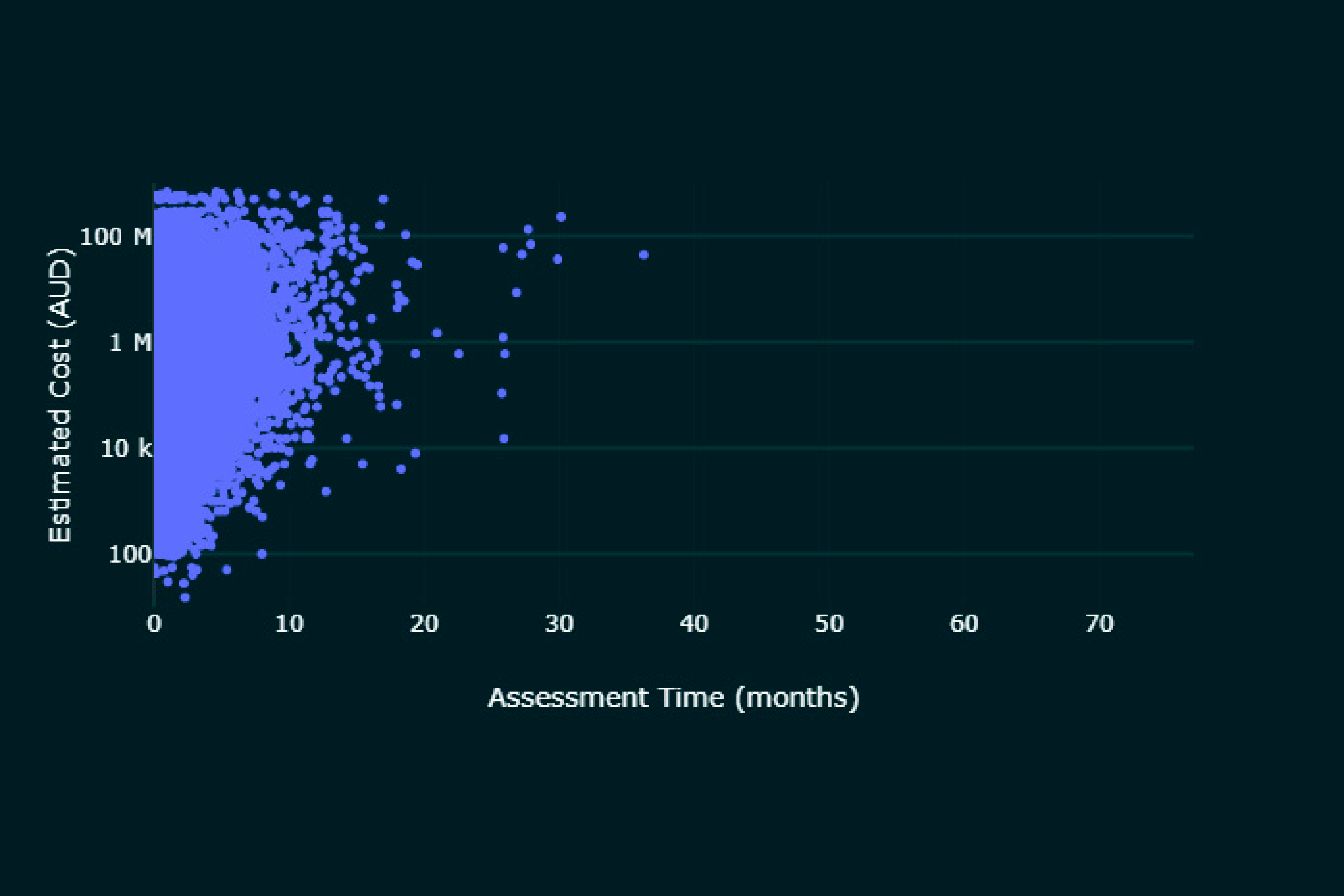Click the 'Estimated Cost (AUD)' y-axis title
Viewport: 1344px width, 896px height.
tap(60, 395)
